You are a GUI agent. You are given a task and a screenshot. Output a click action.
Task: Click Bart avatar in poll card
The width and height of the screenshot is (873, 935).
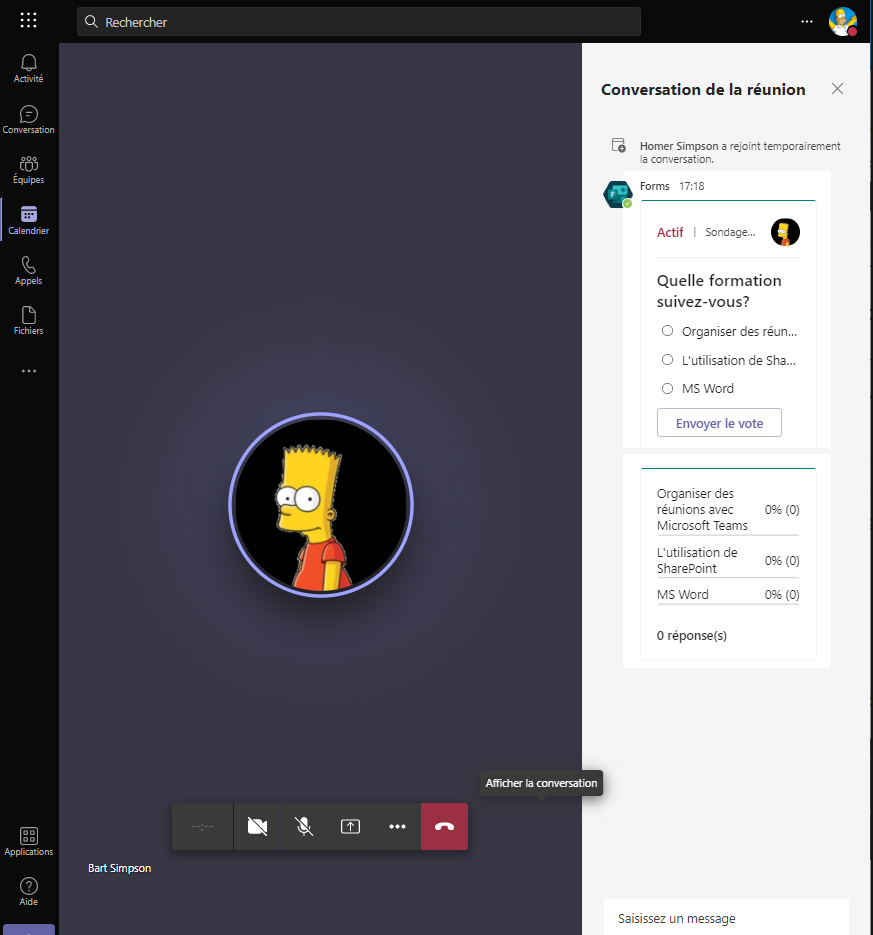[785, 232]
